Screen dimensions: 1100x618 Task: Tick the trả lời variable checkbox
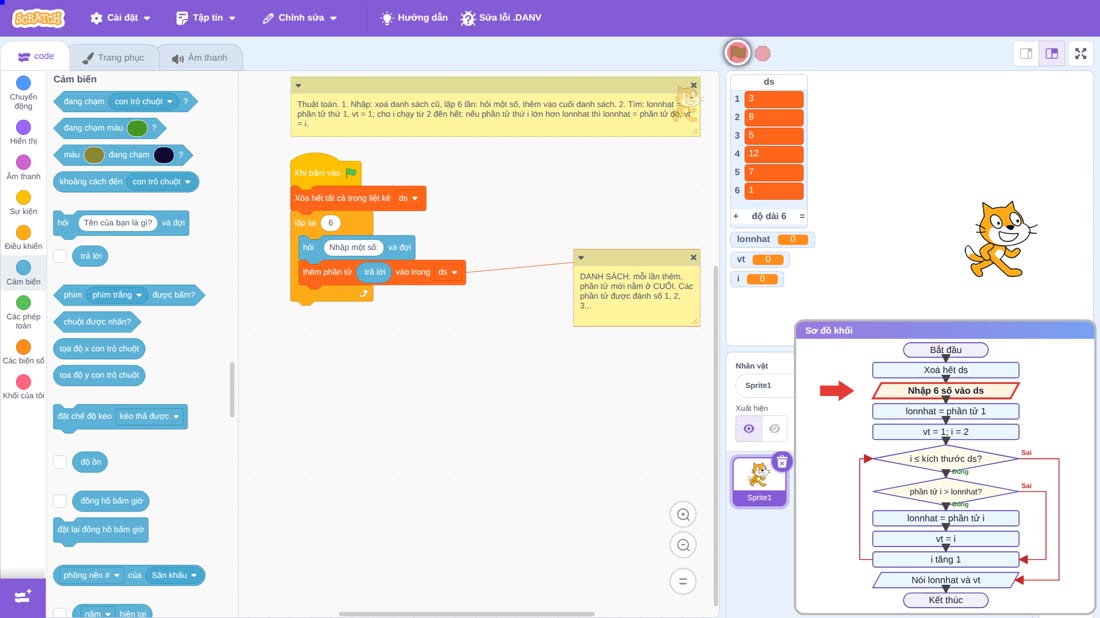60,256
